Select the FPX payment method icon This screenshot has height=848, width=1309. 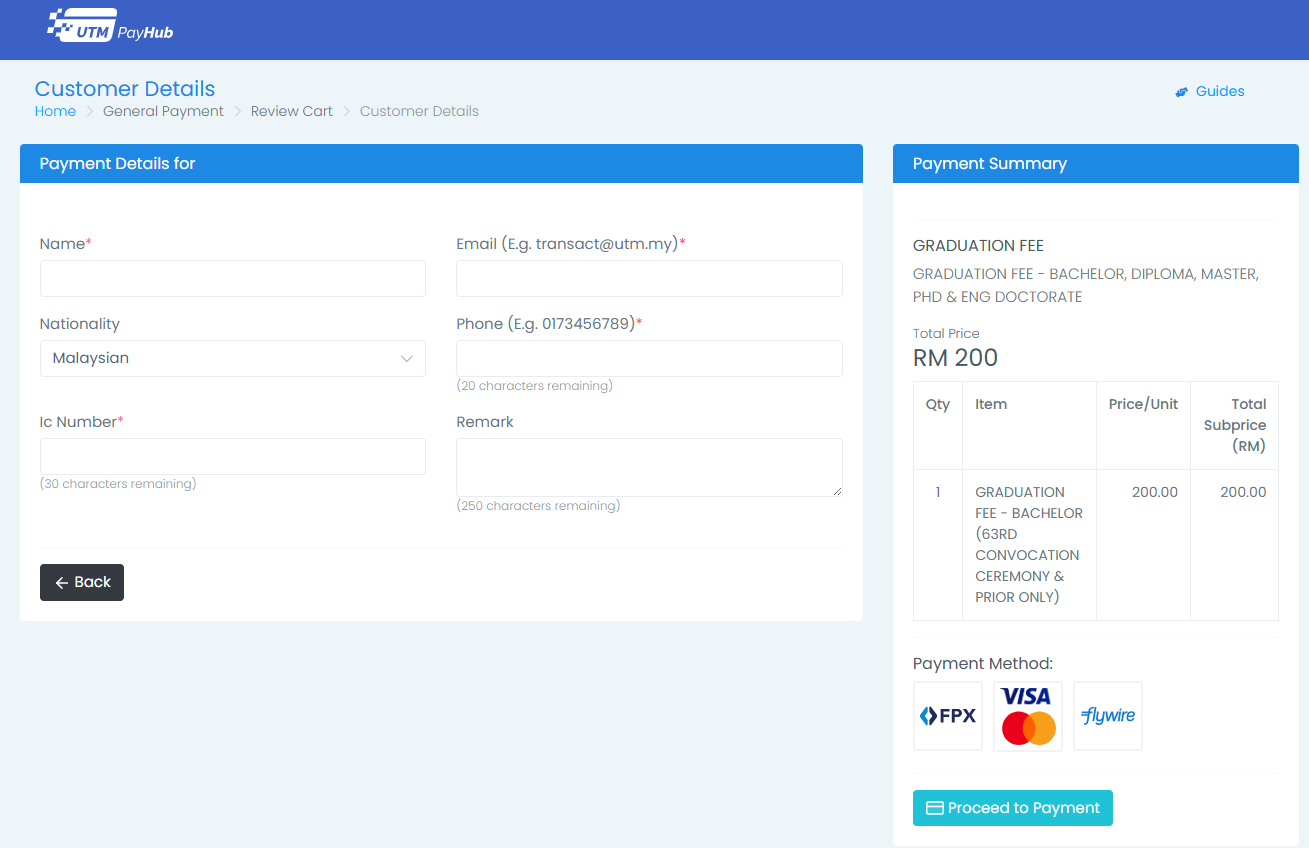pyautogui.click(x=947, y=716)
